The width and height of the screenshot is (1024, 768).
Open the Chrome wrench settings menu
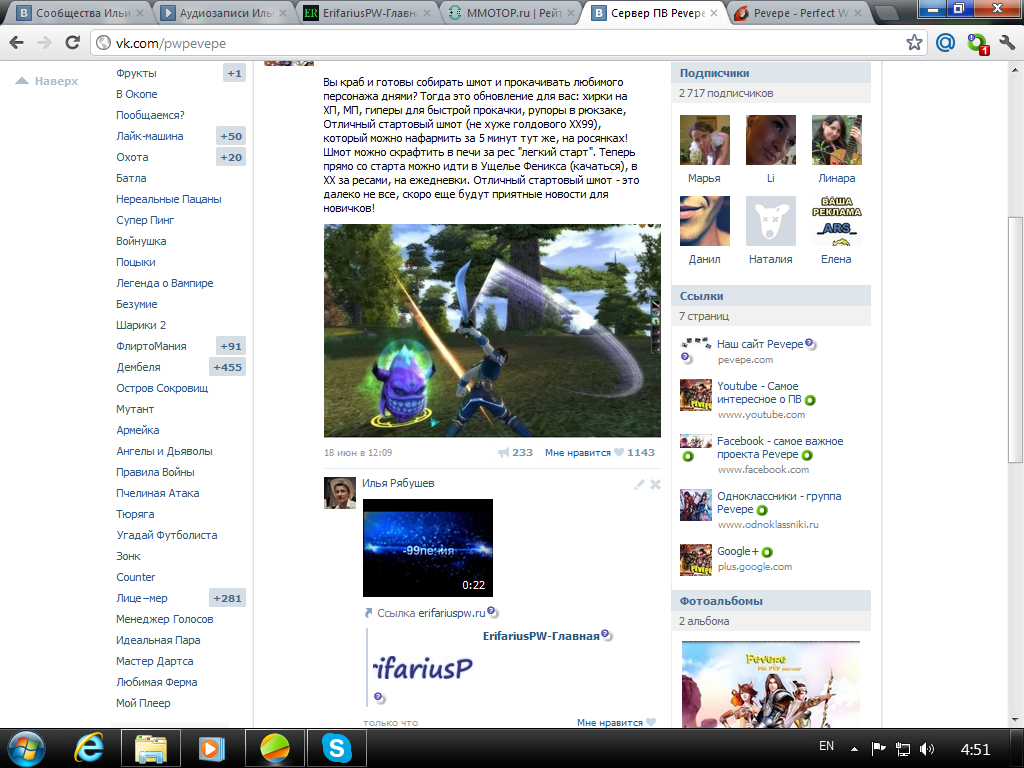1008,43
